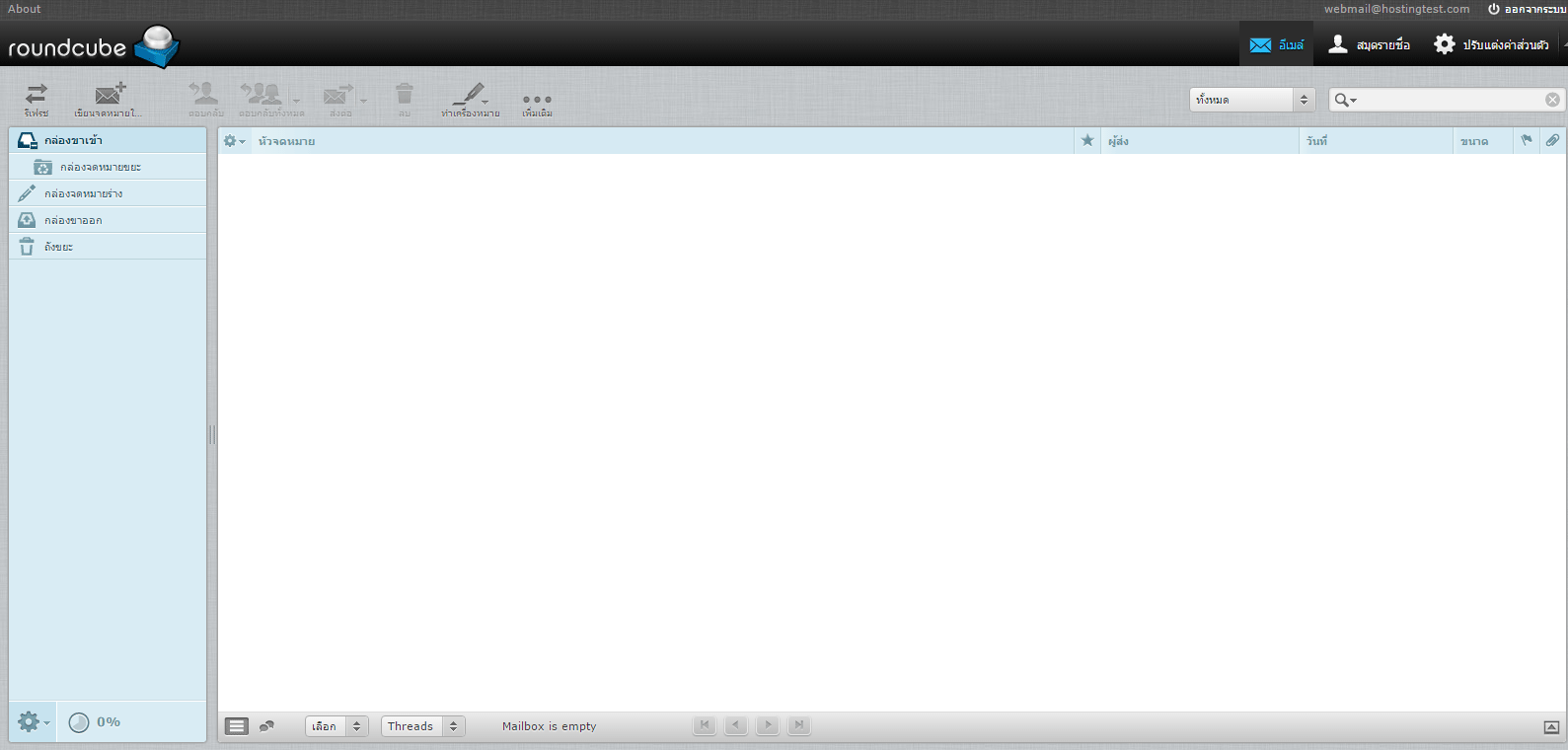Expand the list options gear dropdown
Viewport: 1568px width, 750px height.
click(x=234, y=141)
